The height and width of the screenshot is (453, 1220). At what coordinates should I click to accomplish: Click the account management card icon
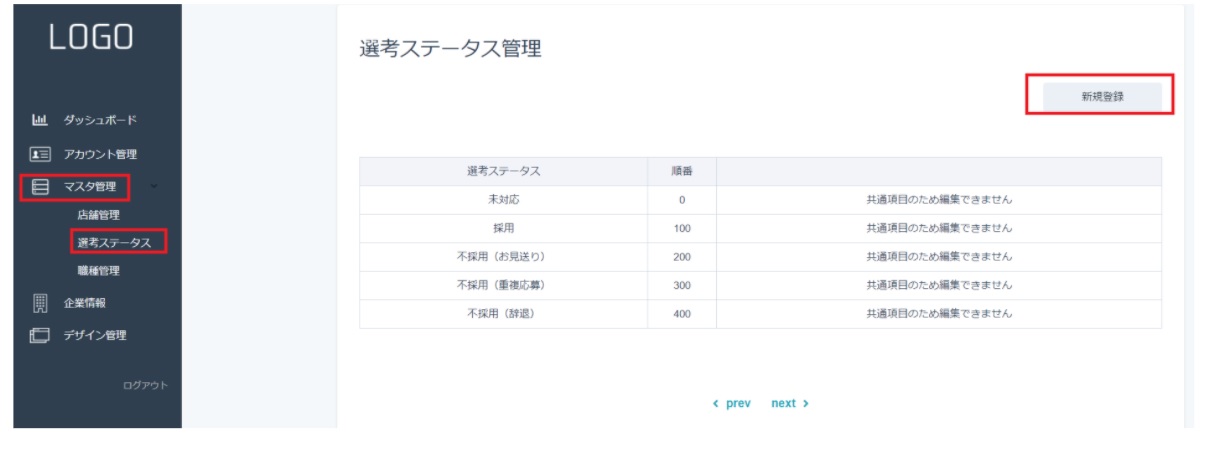(x=40, y=155)
